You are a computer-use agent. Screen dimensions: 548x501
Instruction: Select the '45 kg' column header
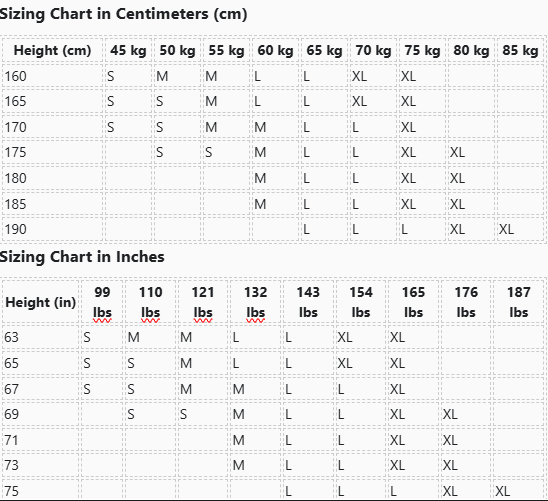point(128,50)
